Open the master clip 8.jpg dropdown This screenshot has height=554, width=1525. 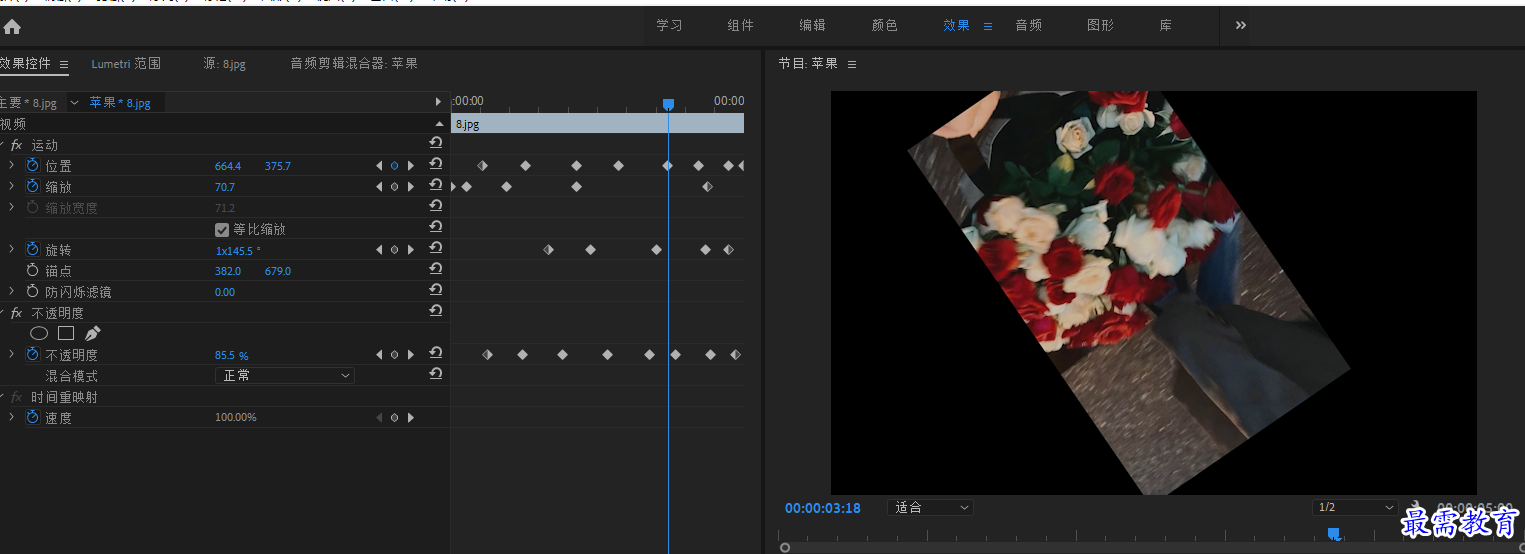(x=74, y=102)
